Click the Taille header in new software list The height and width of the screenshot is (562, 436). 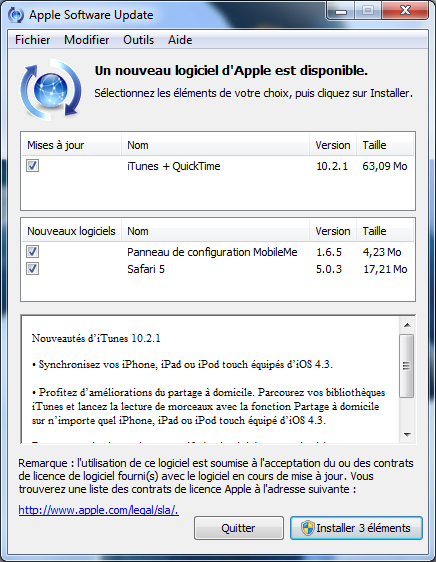click(385, 231)
